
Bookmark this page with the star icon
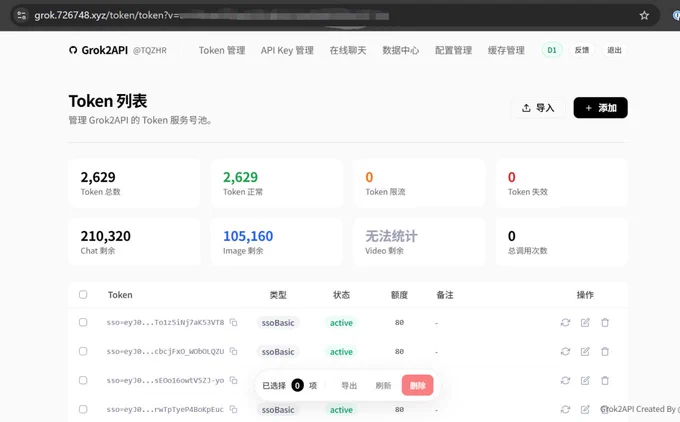(x=644, y=16)
